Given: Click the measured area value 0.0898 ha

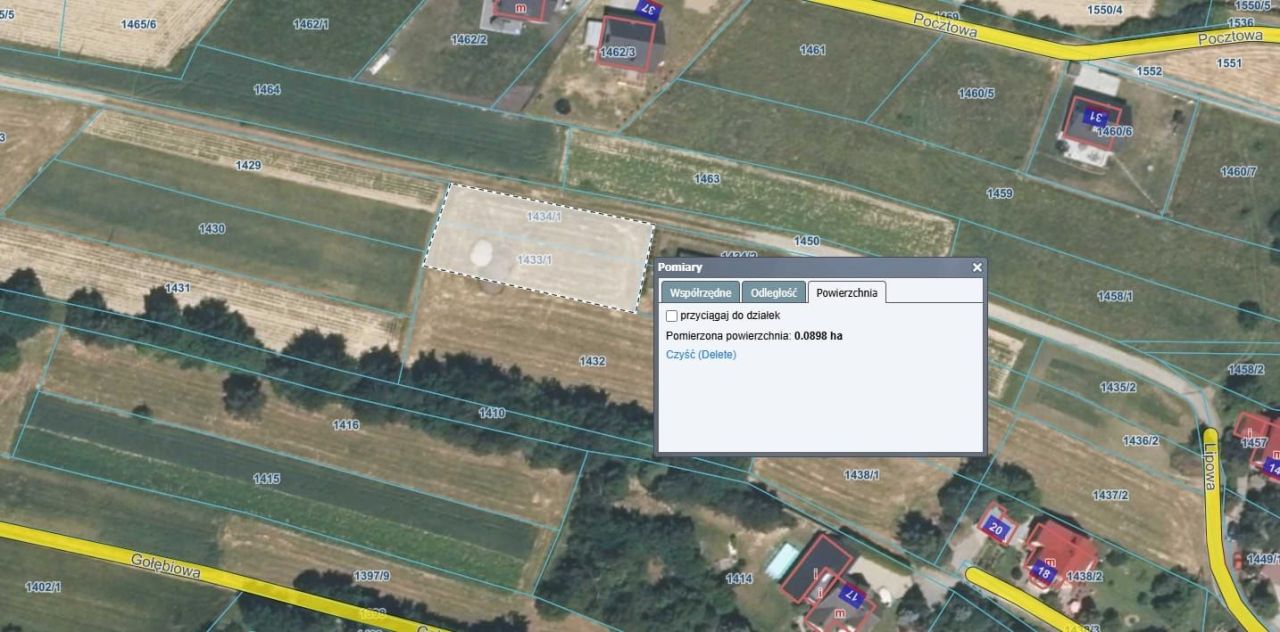Looking at the screenshot, I should tap(818, 336).
